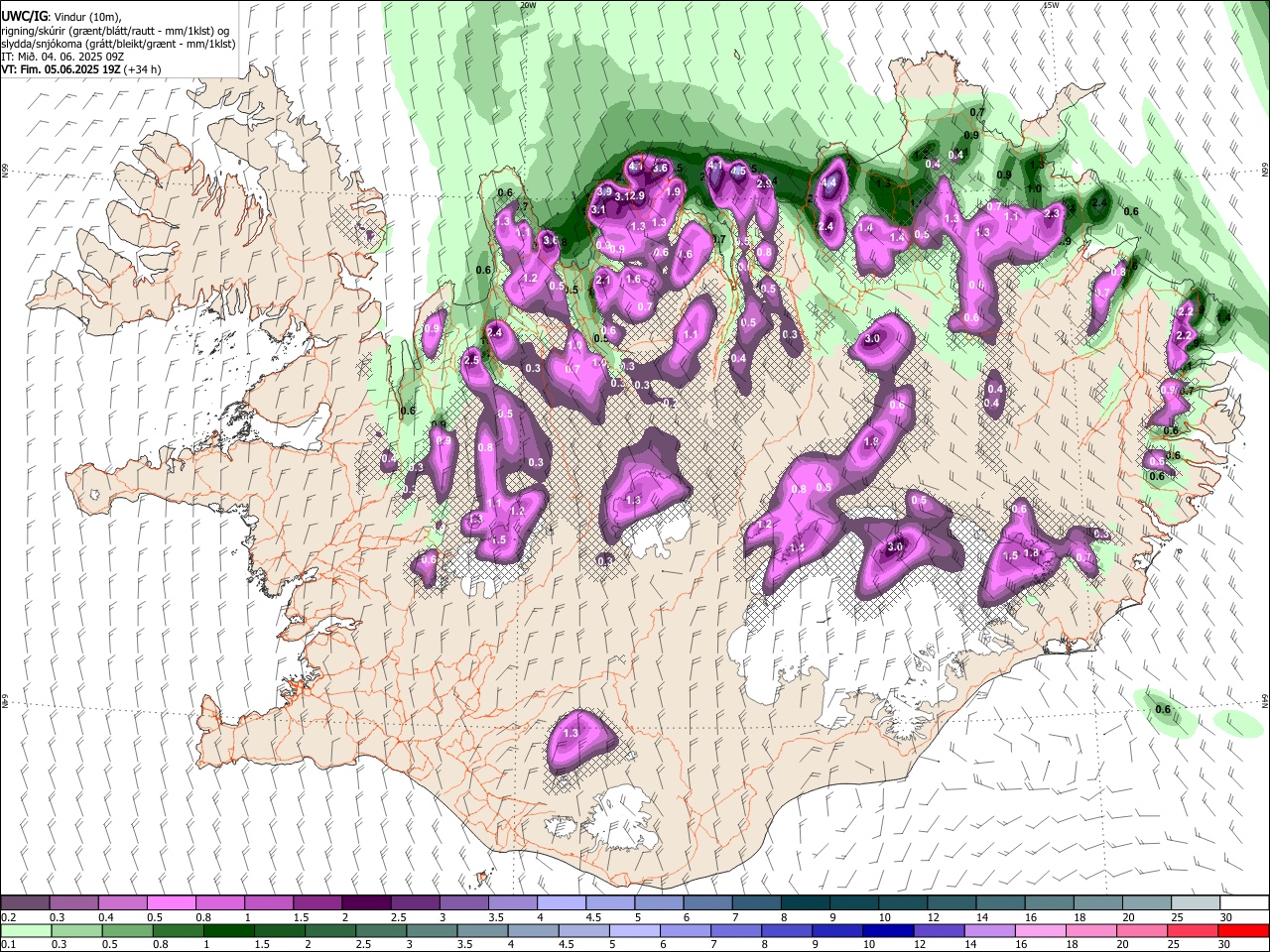Screen dimensions: 1270x952
Task: Select dark teal swatch between 8 and 9
Action: coord(804,903)
